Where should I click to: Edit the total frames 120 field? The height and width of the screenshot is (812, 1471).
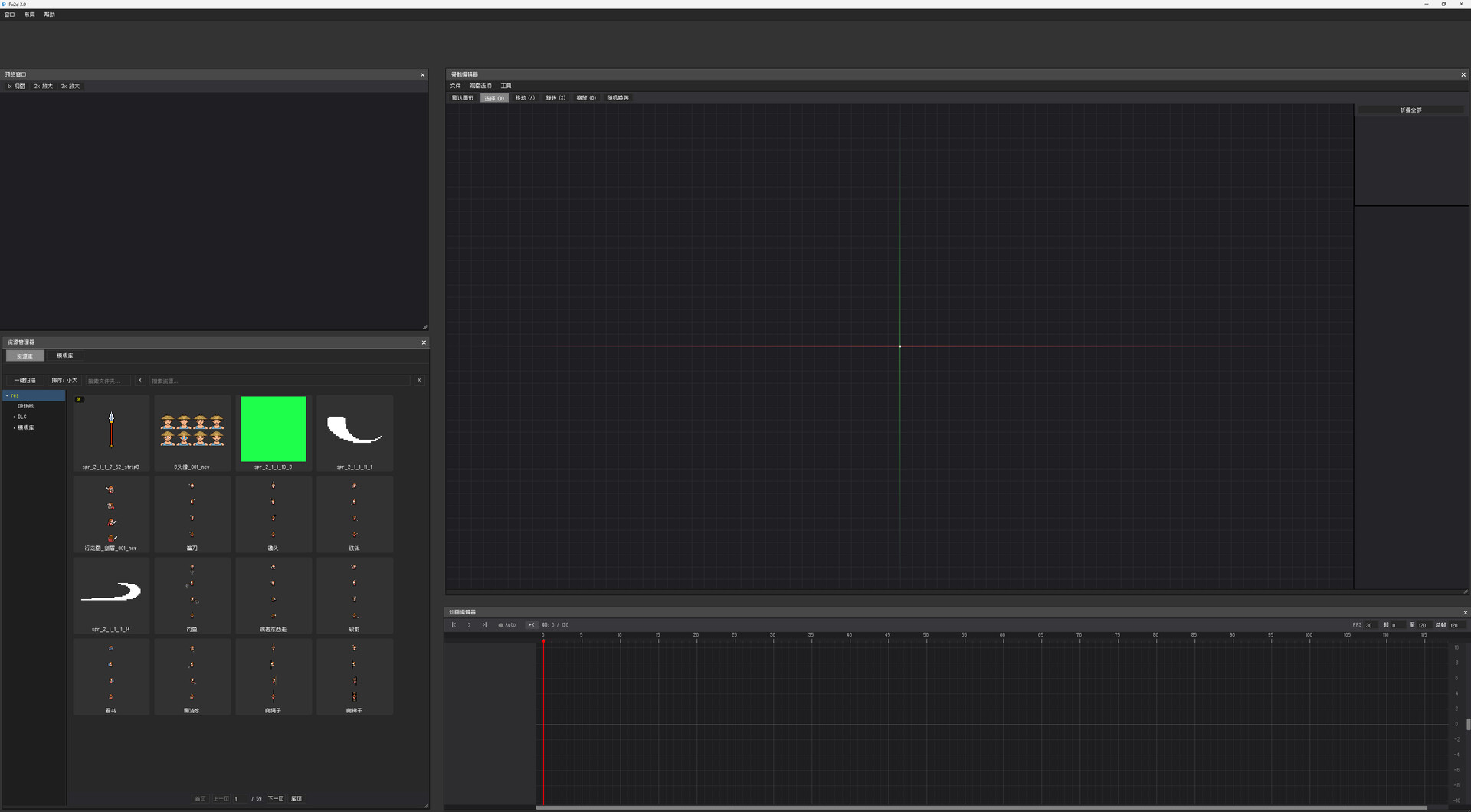click(1456, 626)
